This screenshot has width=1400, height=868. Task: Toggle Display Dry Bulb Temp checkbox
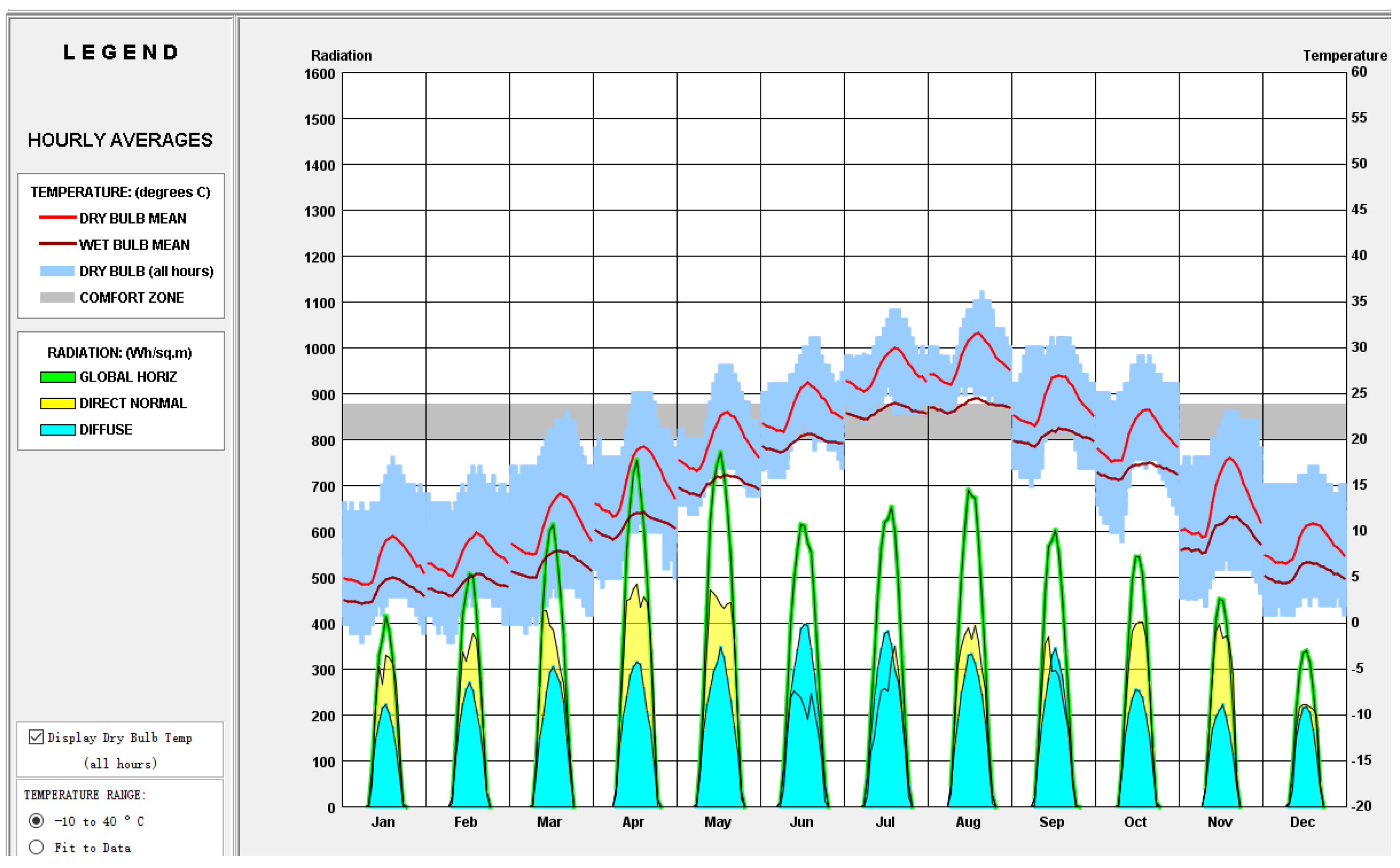(x=36, y=737)
